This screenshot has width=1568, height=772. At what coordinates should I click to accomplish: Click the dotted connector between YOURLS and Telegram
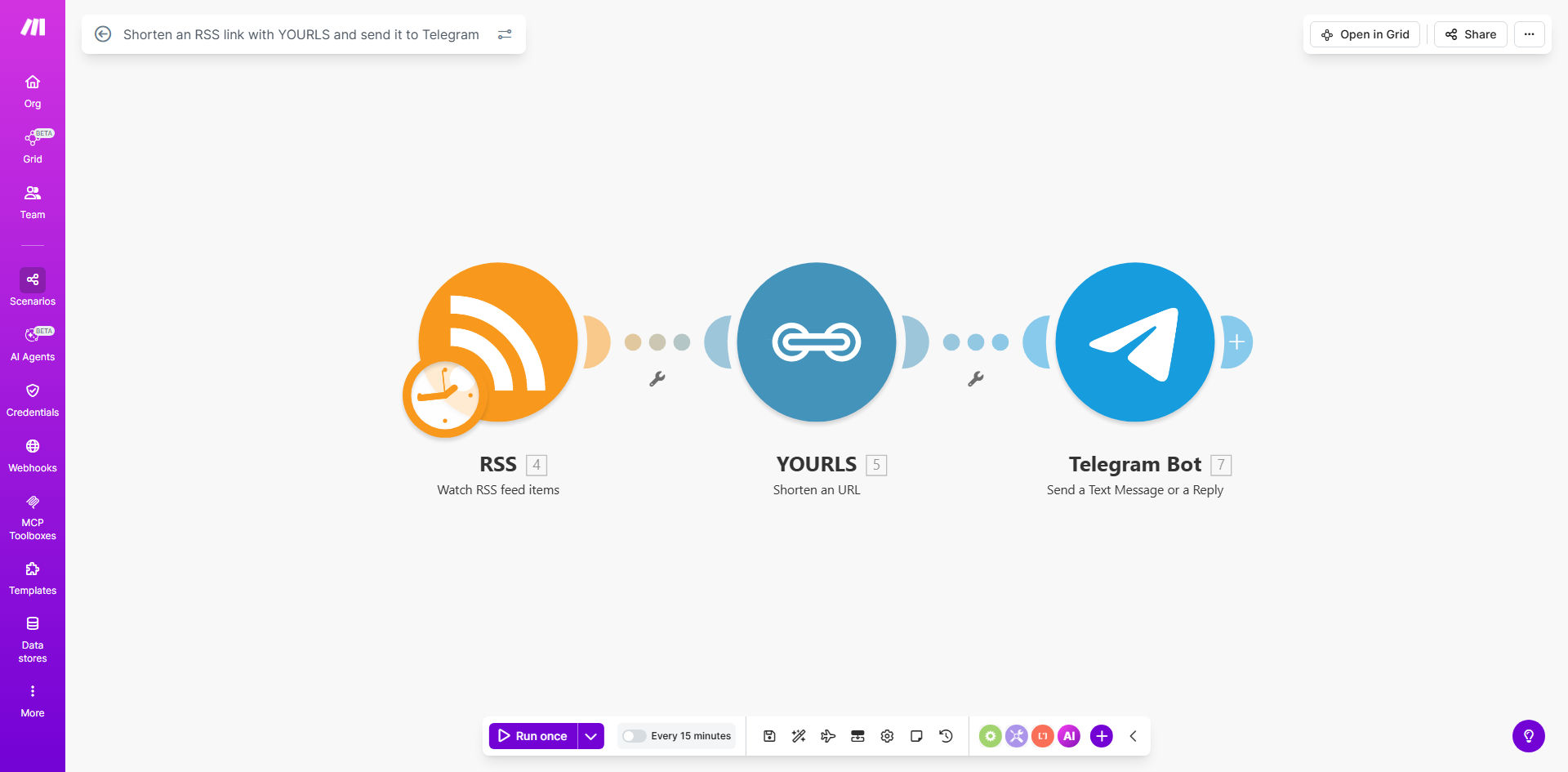click(x=976, y=342)
